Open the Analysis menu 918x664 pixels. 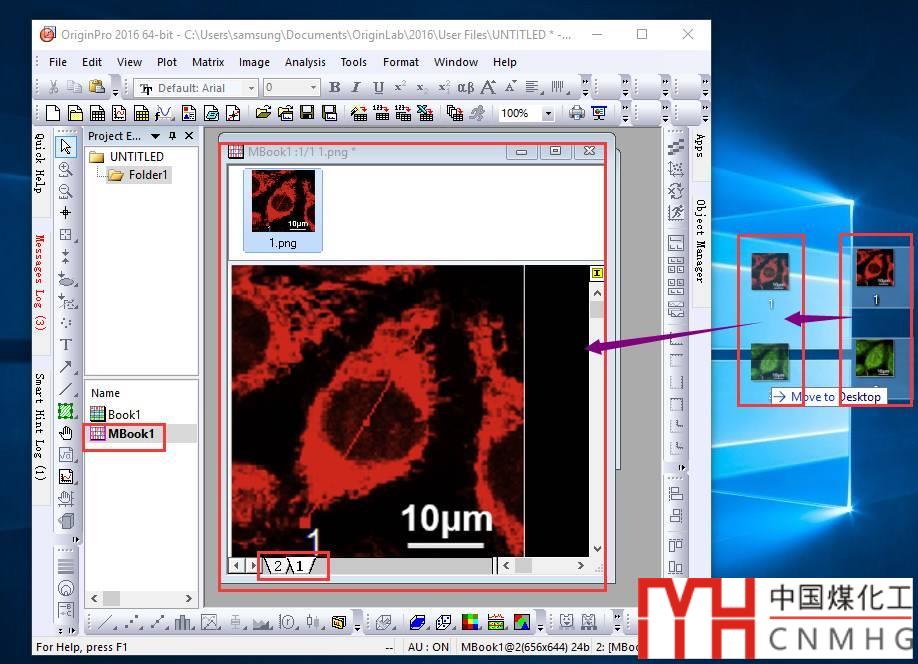[x=305, y=62]
